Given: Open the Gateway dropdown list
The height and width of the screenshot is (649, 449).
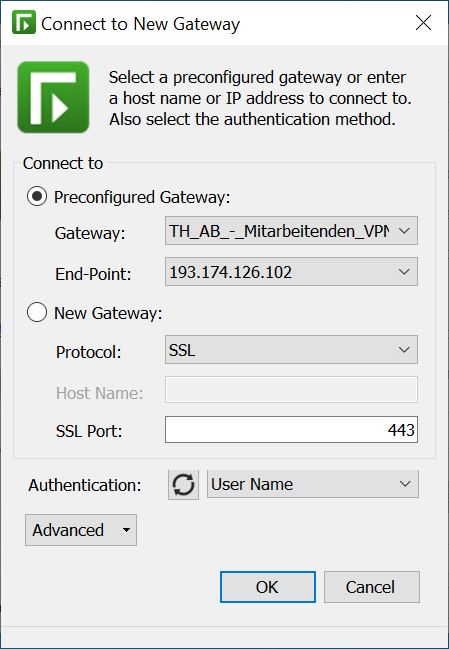Looking at the screenshot, I should click(291, 231).
